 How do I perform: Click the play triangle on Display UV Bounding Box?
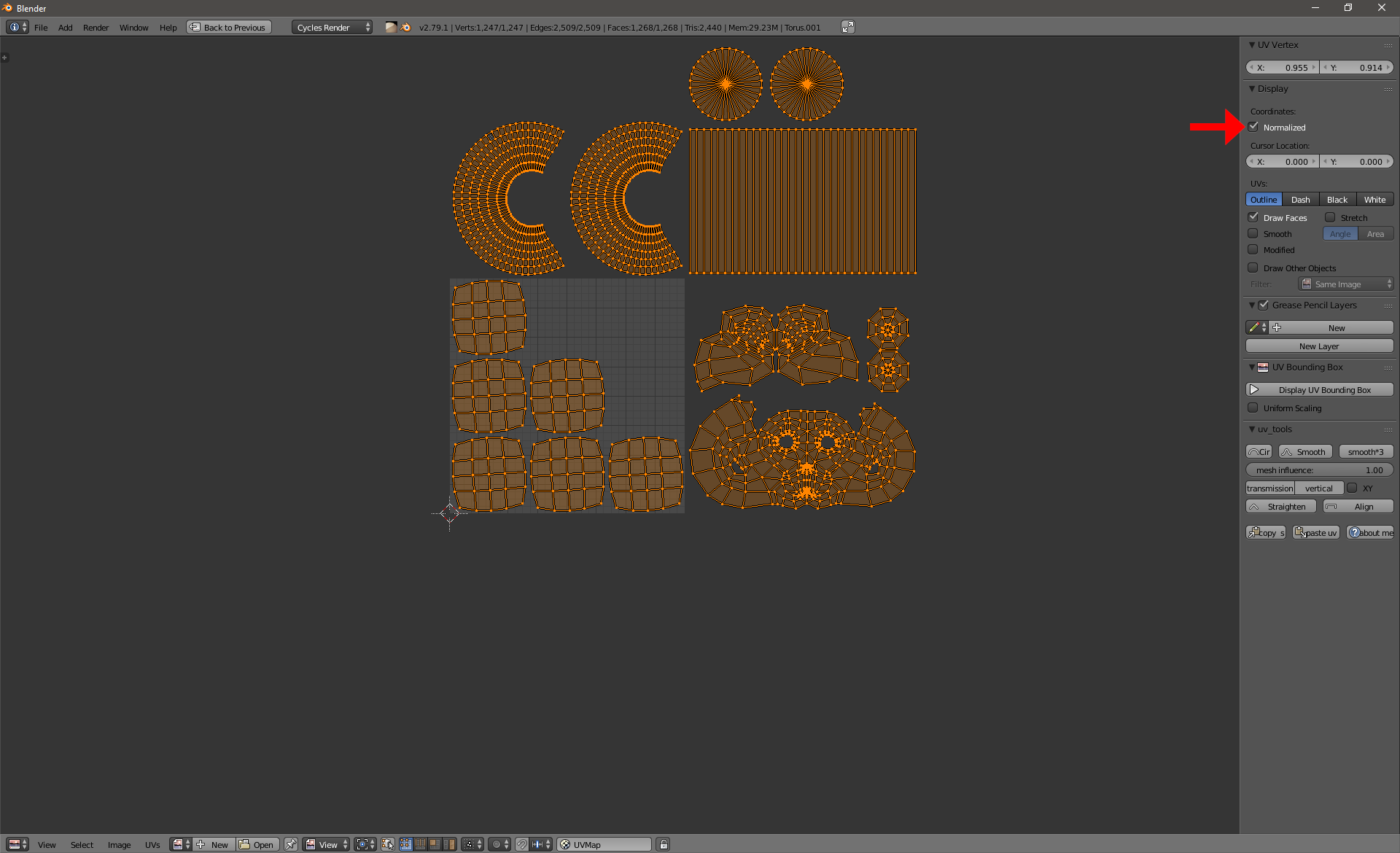pyautogui.click(x=1254, y=390)
